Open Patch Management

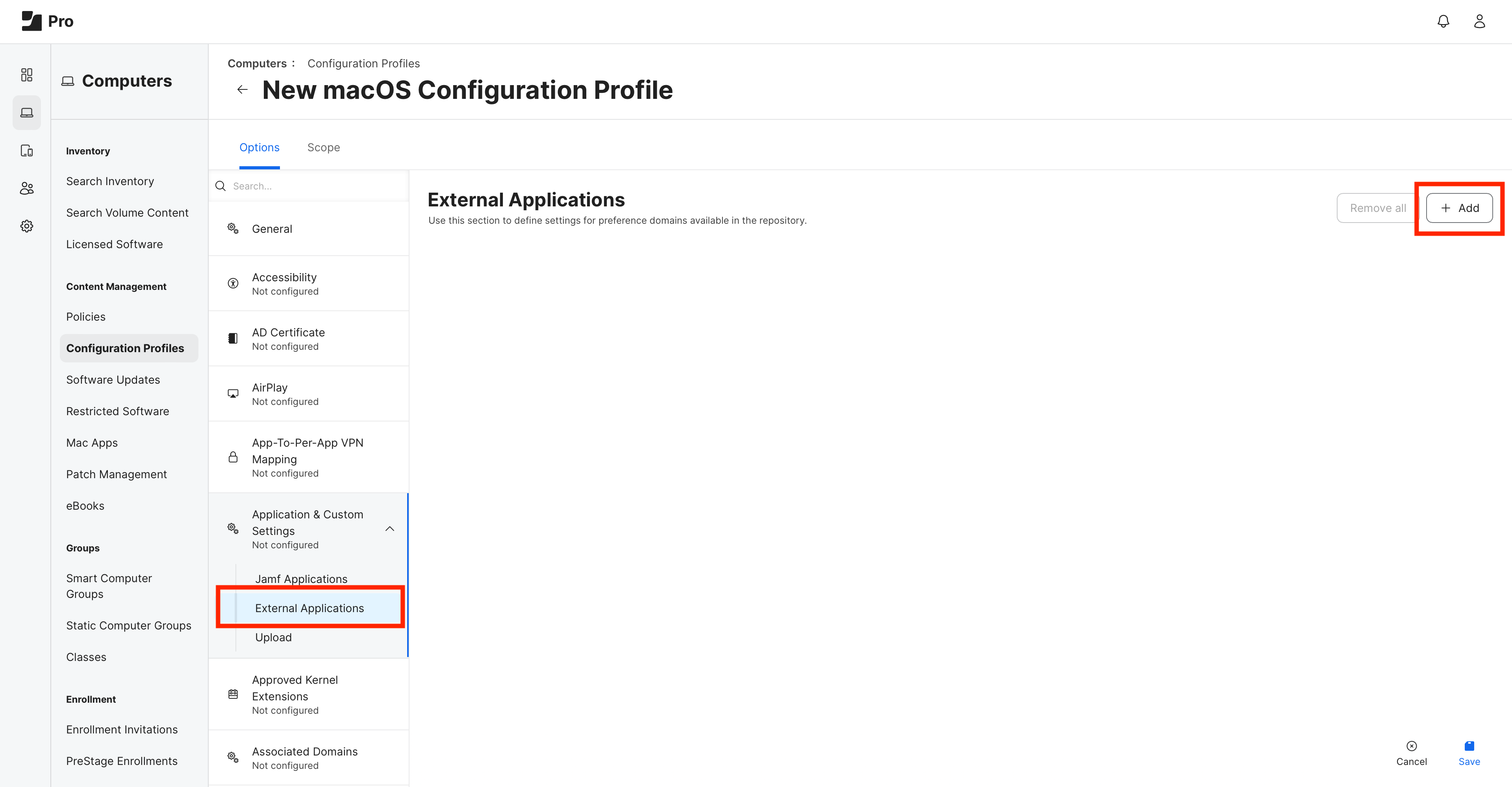116,475
